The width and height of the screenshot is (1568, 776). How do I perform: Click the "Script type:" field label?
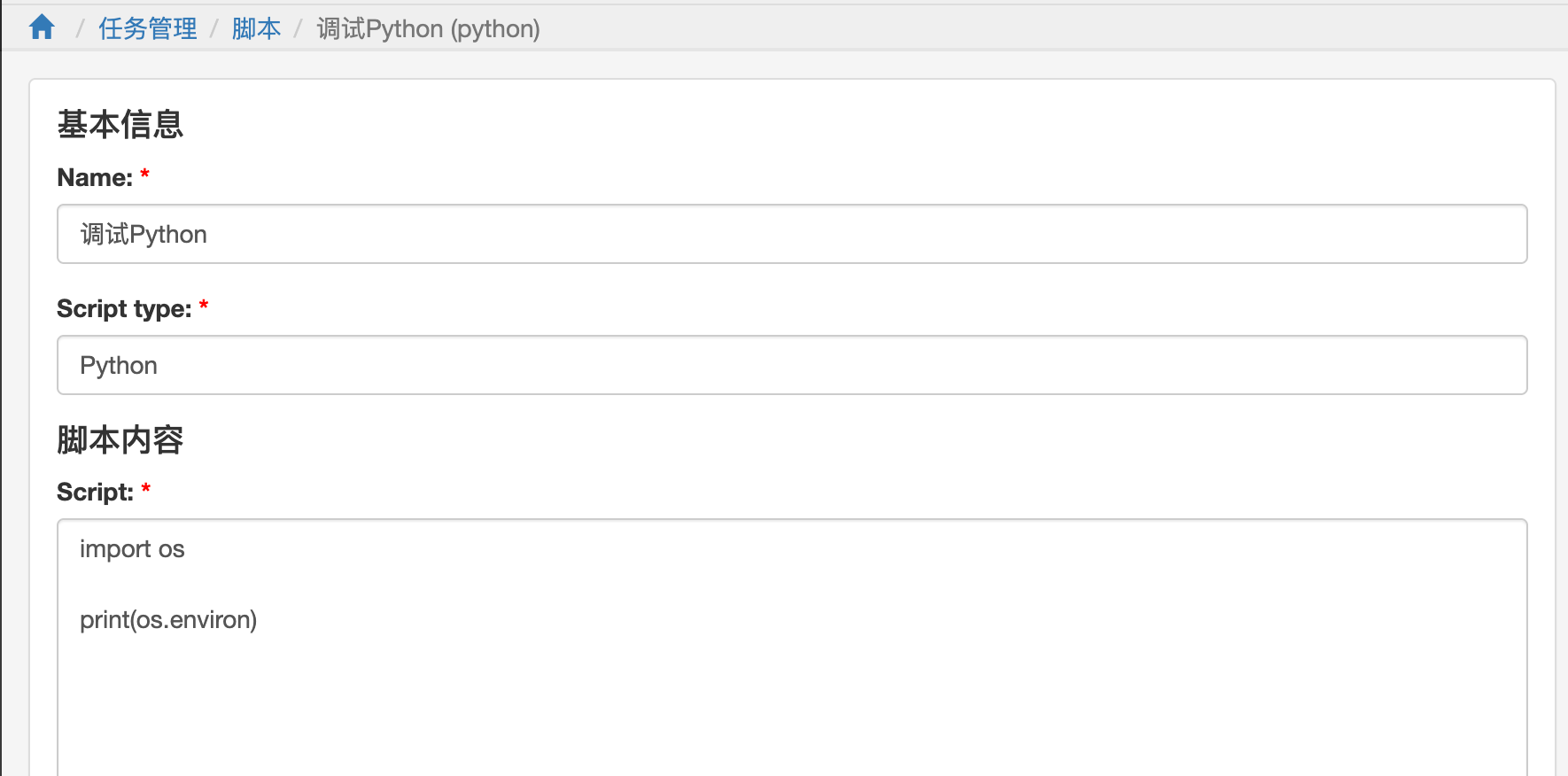pyautogui.click(x=124, y=309)
